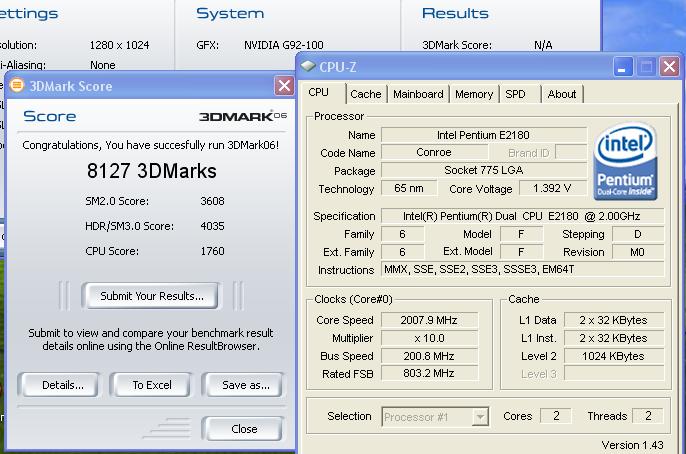686x454 pixels.
Task: Close the 3DMark Score dialog
Action: pos(284,85)
